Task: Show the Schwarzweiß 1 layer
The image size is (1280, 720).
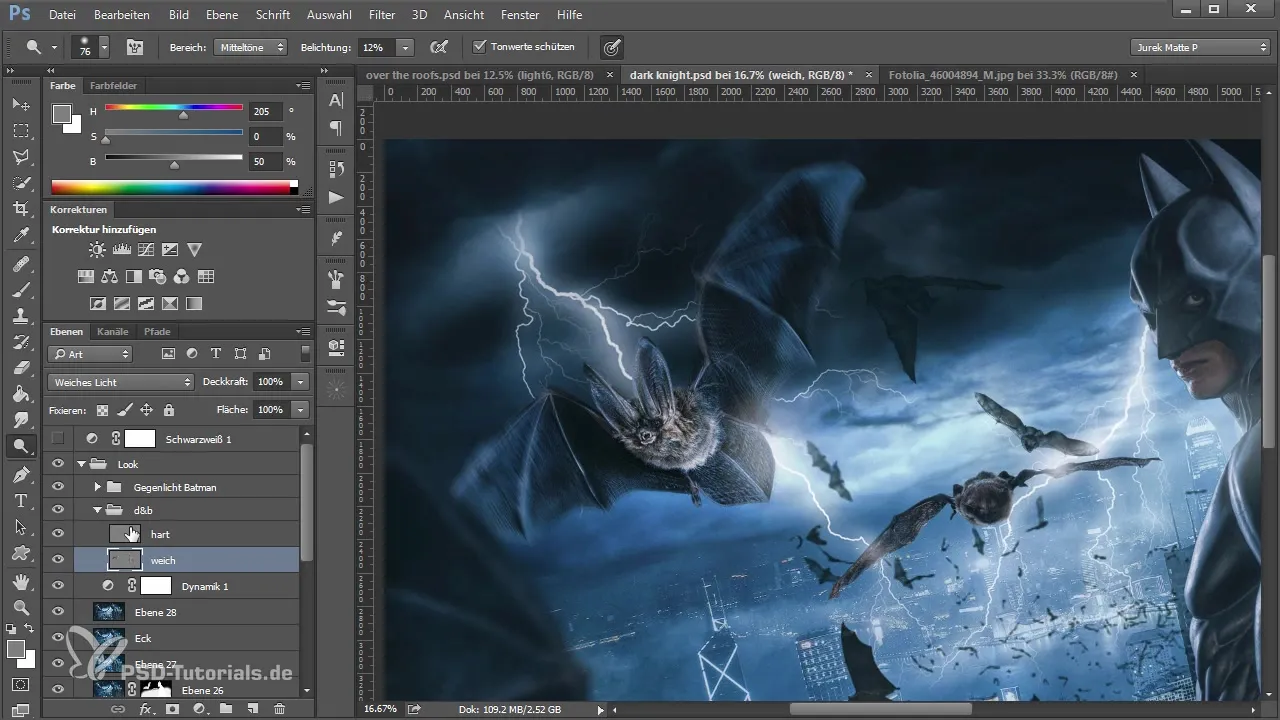Action: [x=58, y=438]
